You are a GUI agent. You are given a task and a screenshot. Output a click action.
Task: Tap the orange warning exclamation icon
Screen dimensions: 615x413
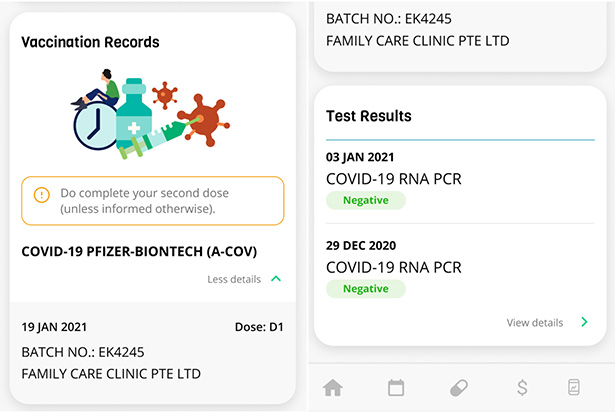point(42,195)
